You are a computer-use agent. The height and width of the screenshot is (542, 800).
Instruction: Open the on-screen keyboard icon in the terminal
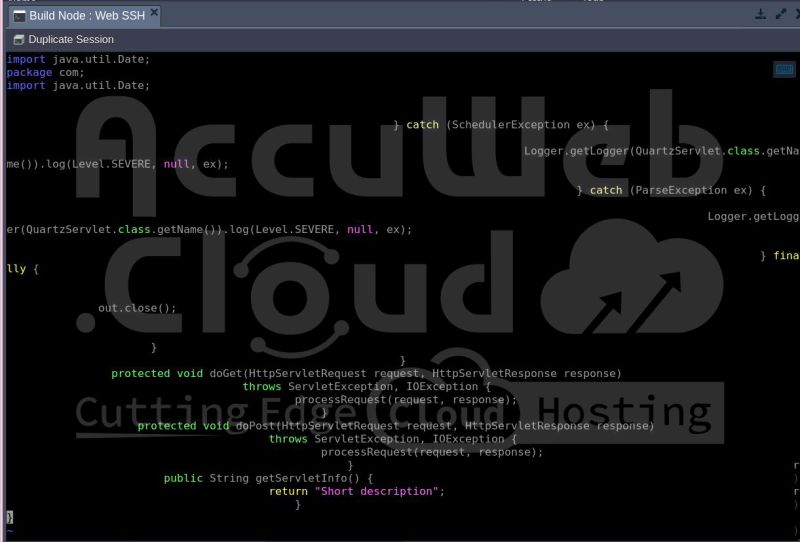(784, 69)
